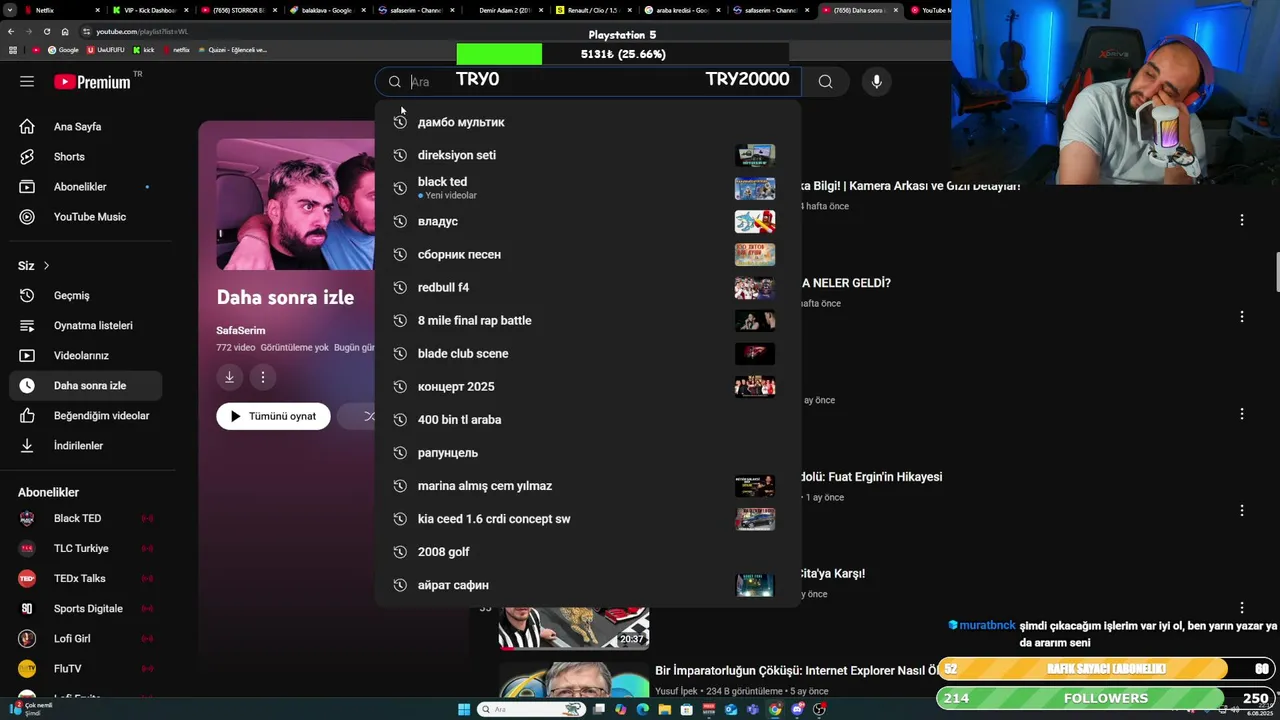The height and width of the screenshot is (720, 1280).
Task: Open Lofi Girl subscription channel
Action: (x=86, y=639)
